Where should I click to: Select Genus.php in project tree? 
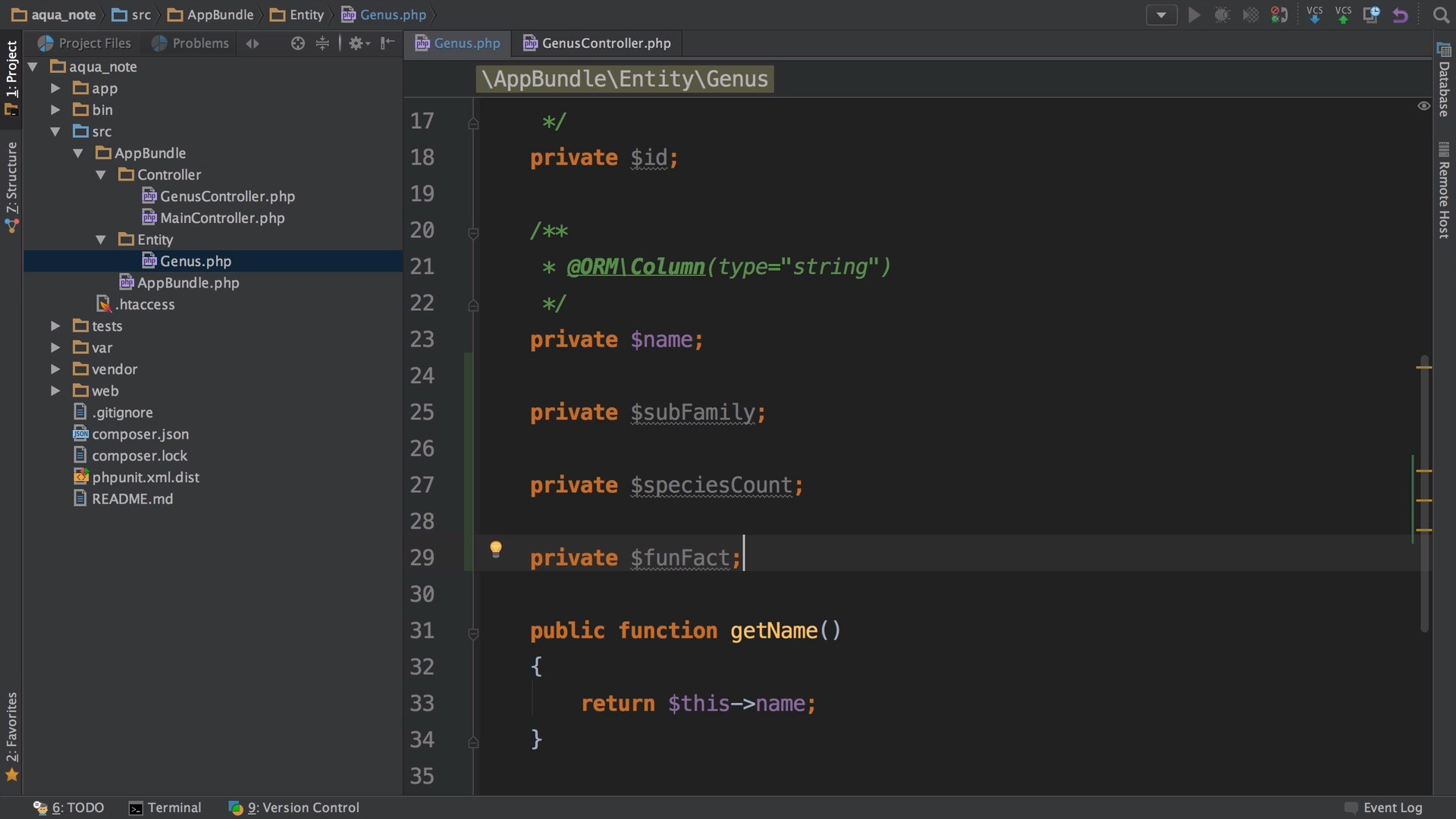(187, 262)
